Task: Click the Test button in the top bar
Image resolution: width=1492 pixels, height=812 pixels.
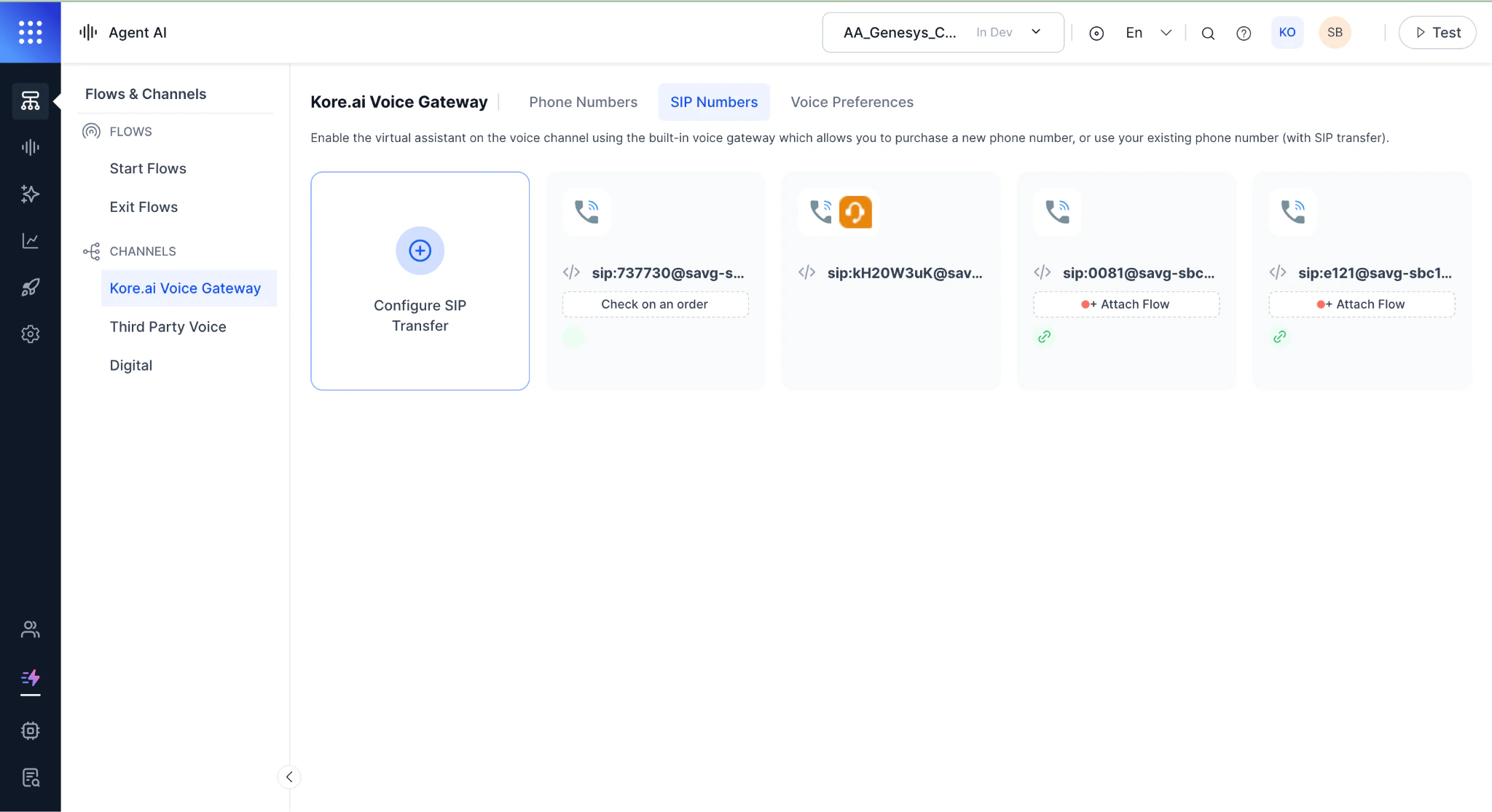Action: pyautogui.click(x=1437, y=32)
